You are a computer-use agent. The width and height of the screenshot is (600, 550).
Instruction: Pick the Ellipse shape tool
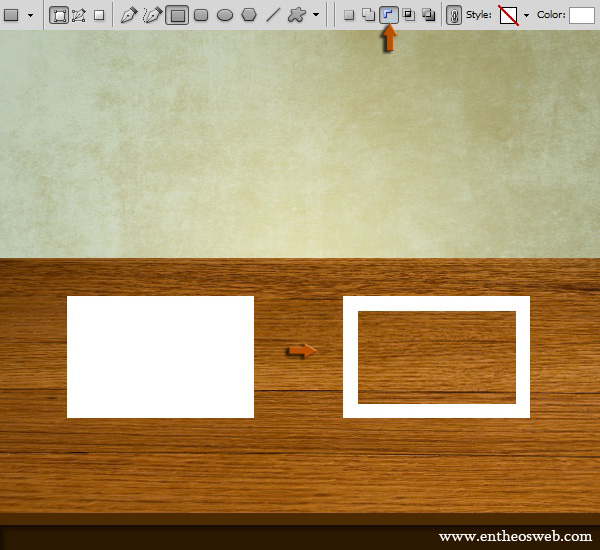(225, 15)
